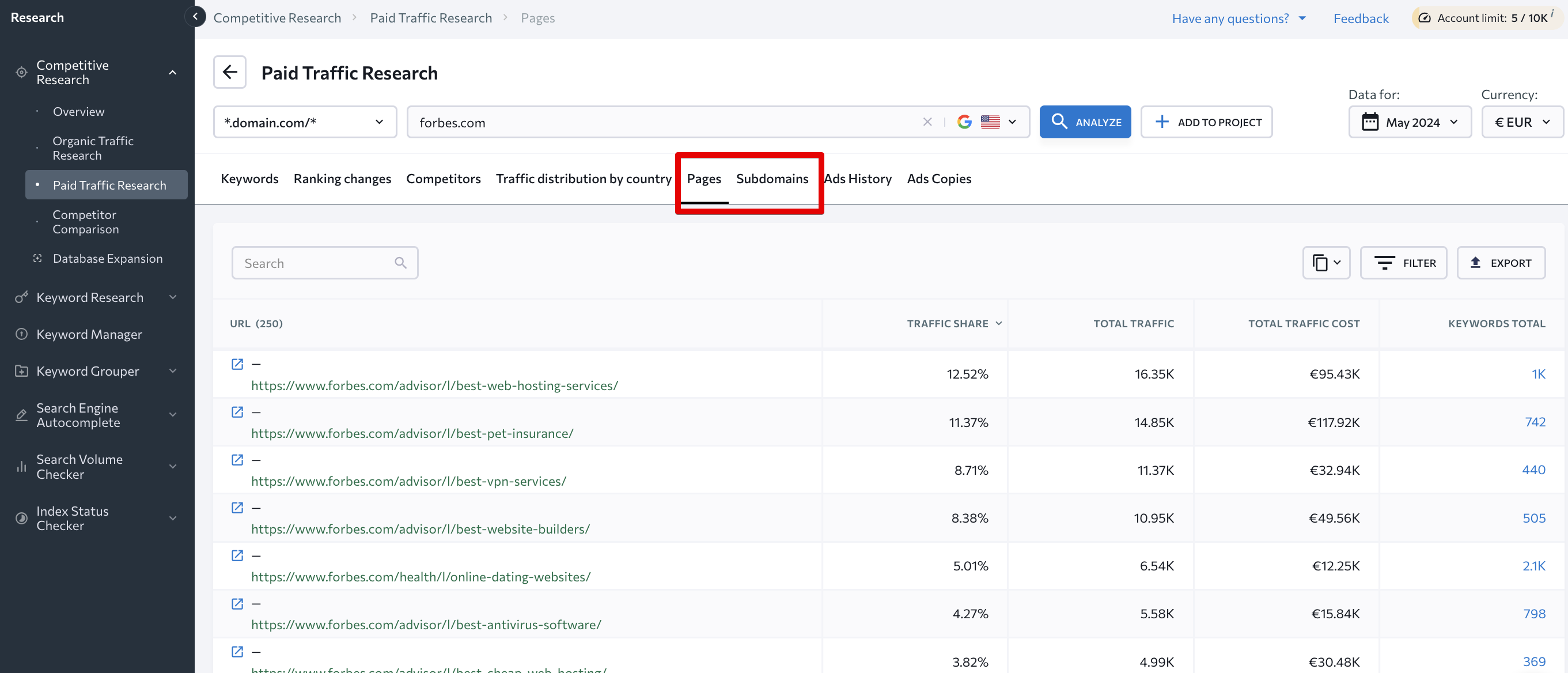1568x673 pixels.
Task: Open the 2.1K keywords total link
Action: pos(1534,566)
